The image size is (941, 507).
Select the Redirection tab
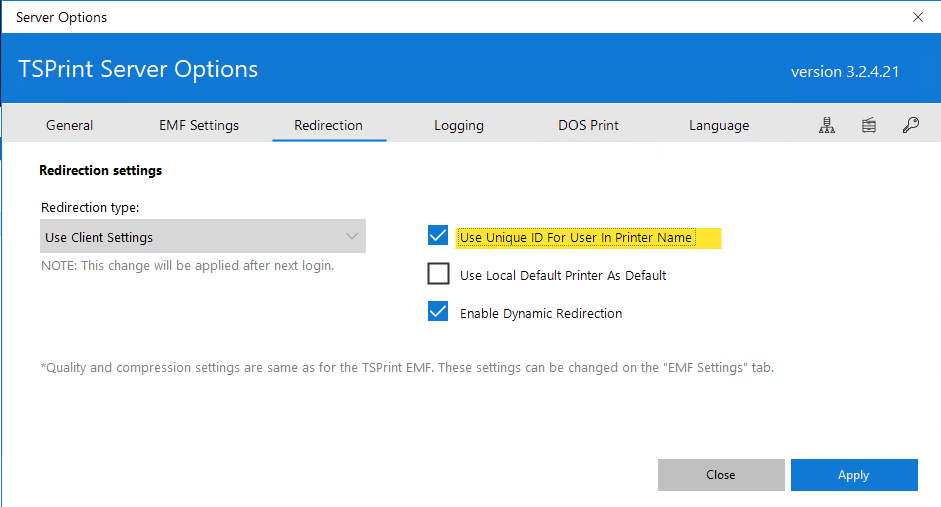pyautogui.click(x=328, y=125)
